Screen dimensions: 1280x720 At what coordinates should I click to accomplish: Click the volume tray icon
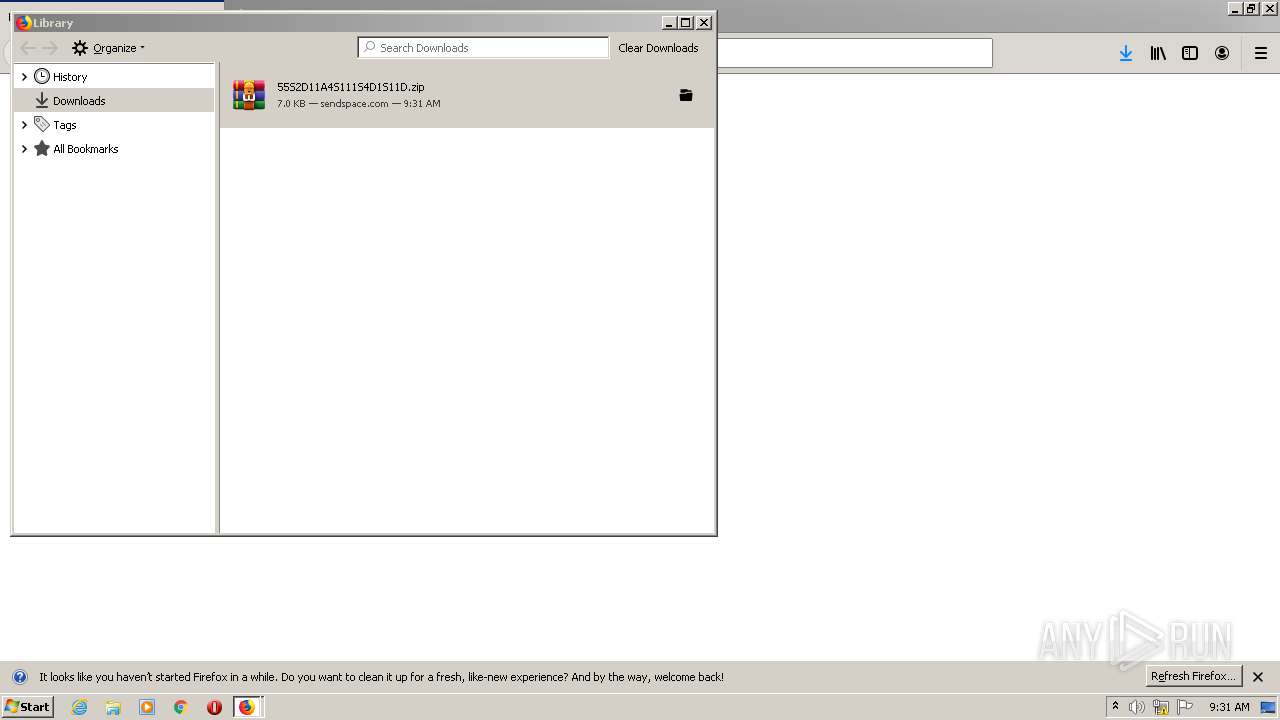coord(1137,707)
